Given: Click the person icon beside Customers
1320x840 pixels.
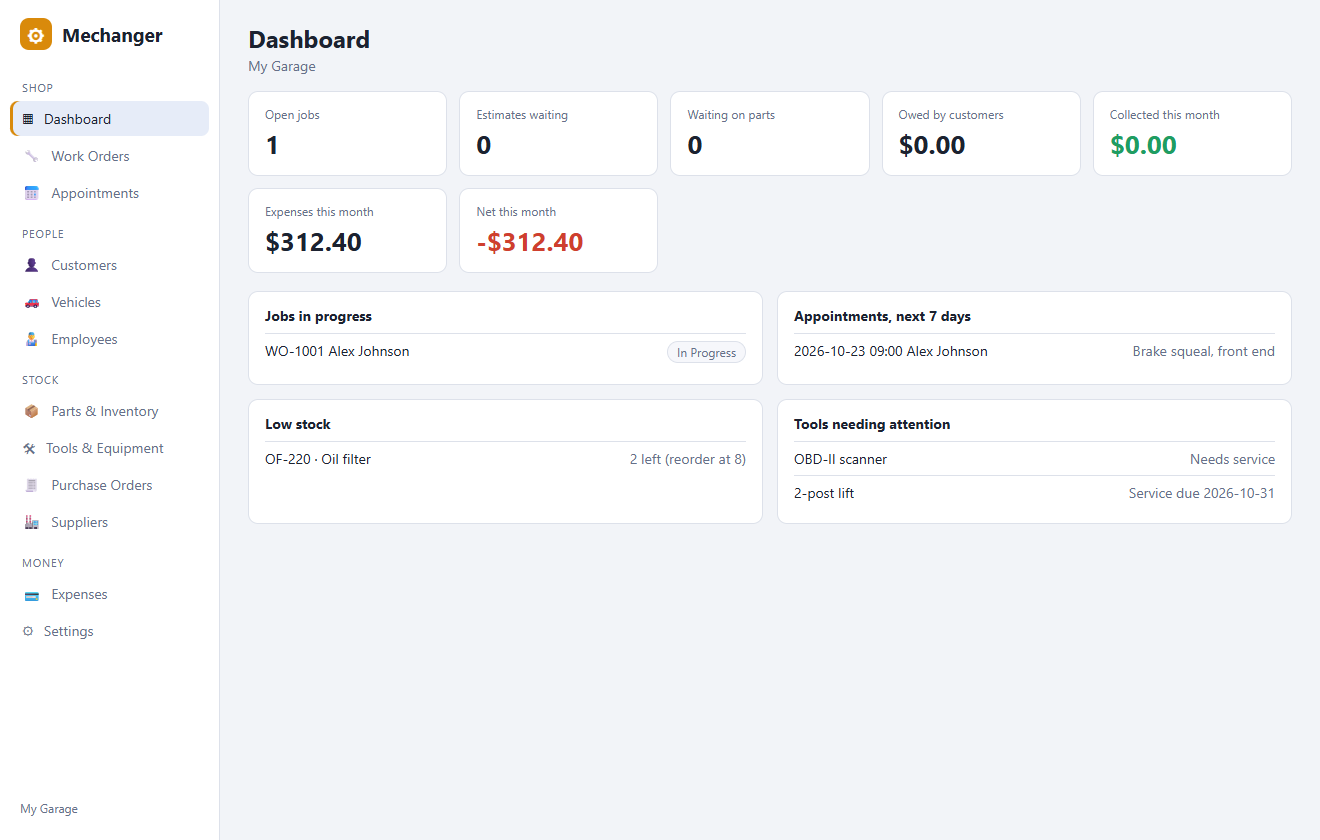Looking at the screenshot, I should click(x=31, y=265).
